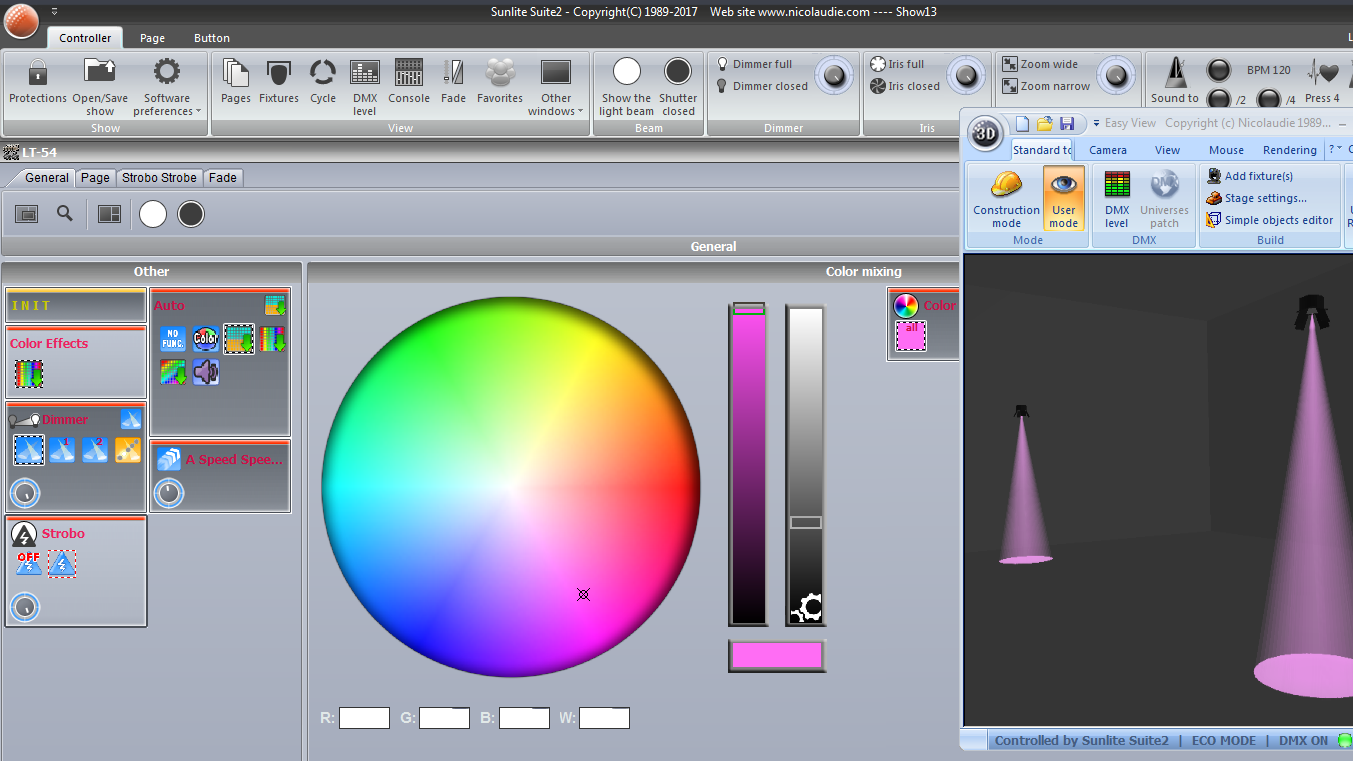1353x761 pixels.
Task: Click the W value input field
Action: (604, 718)
